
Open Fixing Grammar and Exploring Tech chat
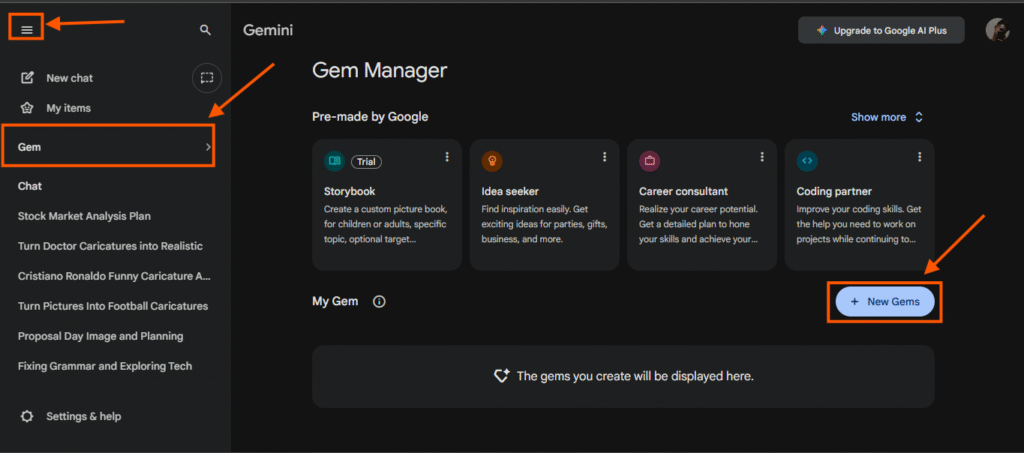point(105,366)
